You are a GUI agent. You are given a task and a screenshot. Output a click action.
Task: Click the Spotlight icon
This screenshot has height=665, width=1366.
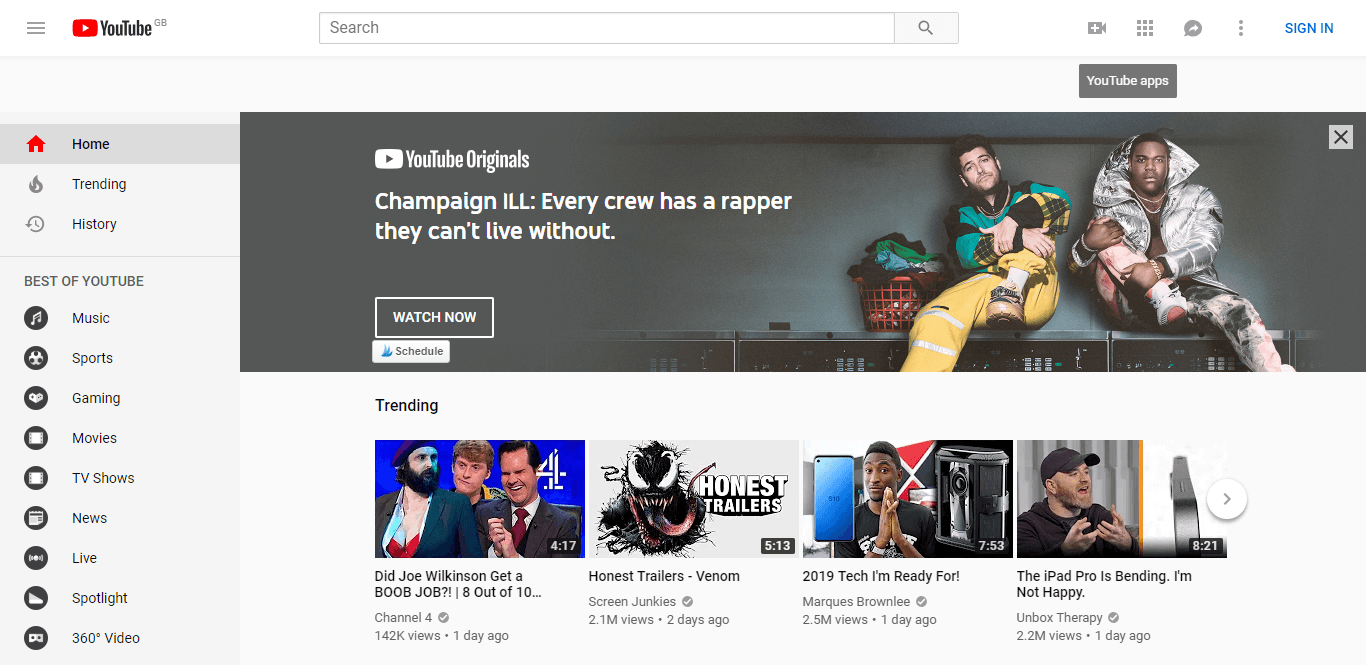click(x=36, y=598)
